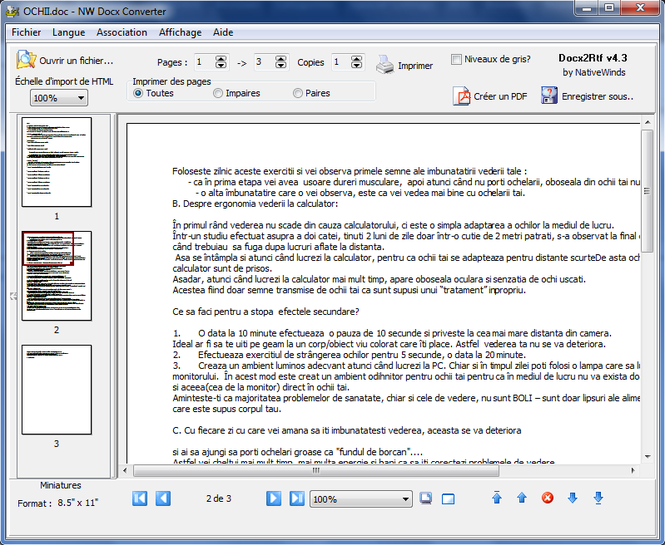The height and width of the screenshot is (545, 665).
Task: Click the Créer un PDF label
Action: click(500, 96)
